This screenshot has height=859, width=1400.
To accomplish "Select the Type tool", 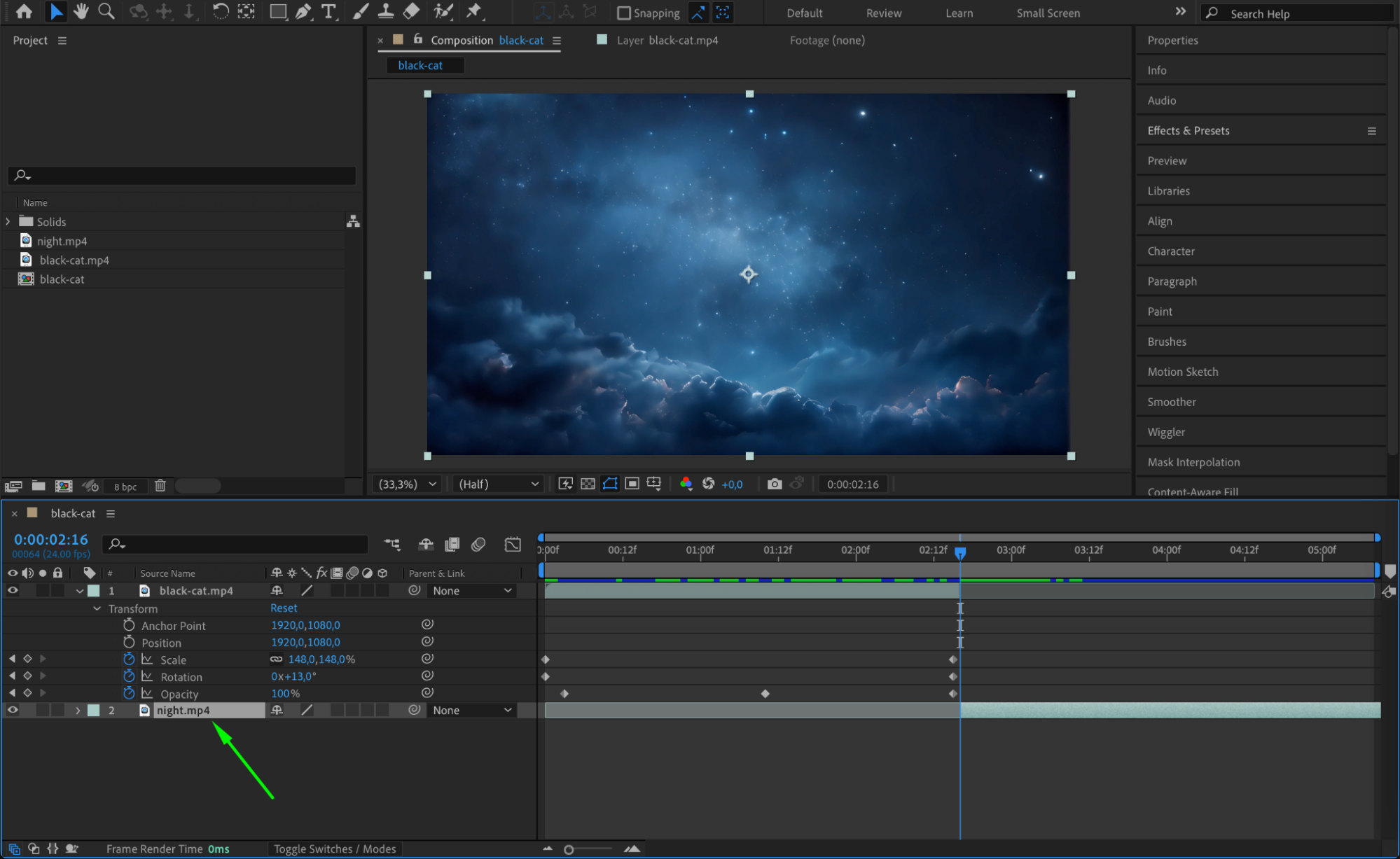I will (328, 11).
